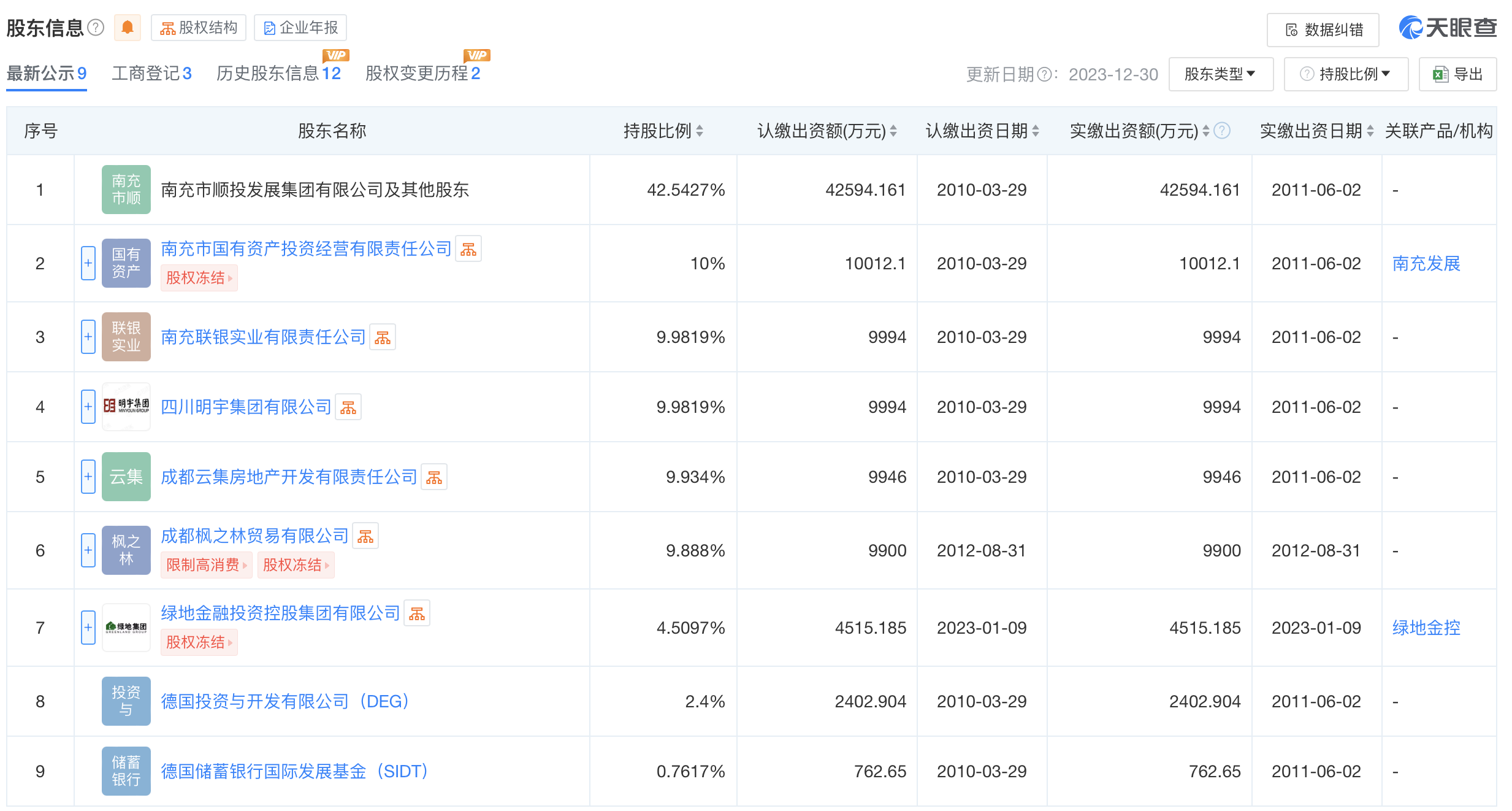Screen dimensions: 1512x811
Task: Click the 2012-08-31 认缴出资日期 cell
Action: tap(982, 550)
